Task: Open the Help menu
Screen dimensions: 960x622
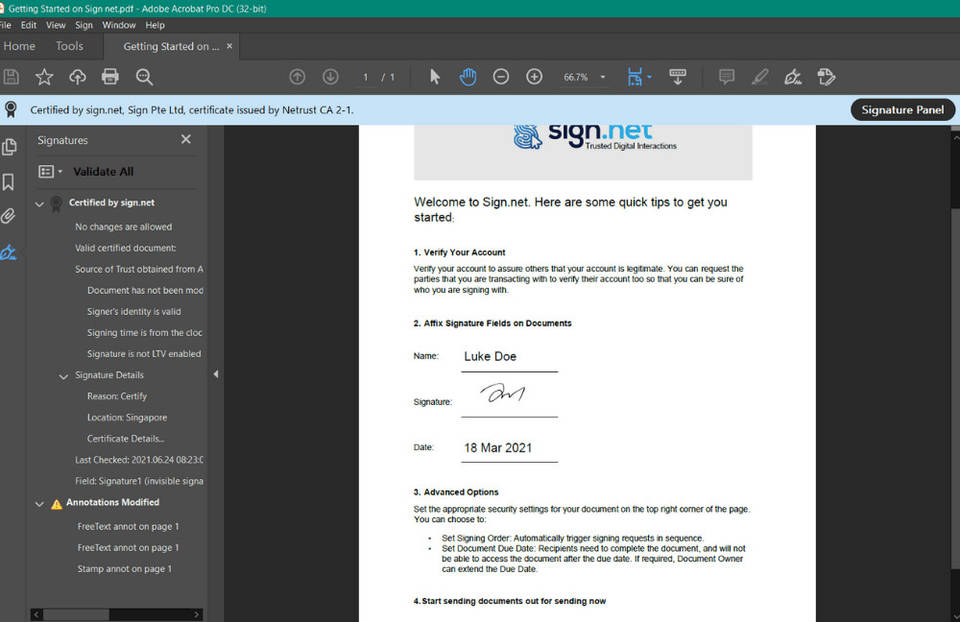Action: click(155, 25)
